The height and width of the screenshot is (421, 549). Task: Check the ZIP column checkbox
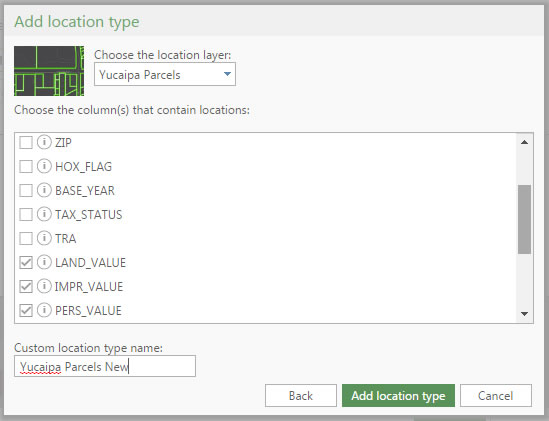[26, 143]
